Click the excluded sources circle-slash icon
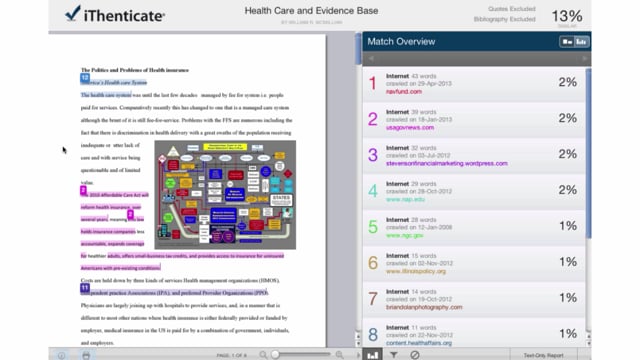 coord(415,355)
